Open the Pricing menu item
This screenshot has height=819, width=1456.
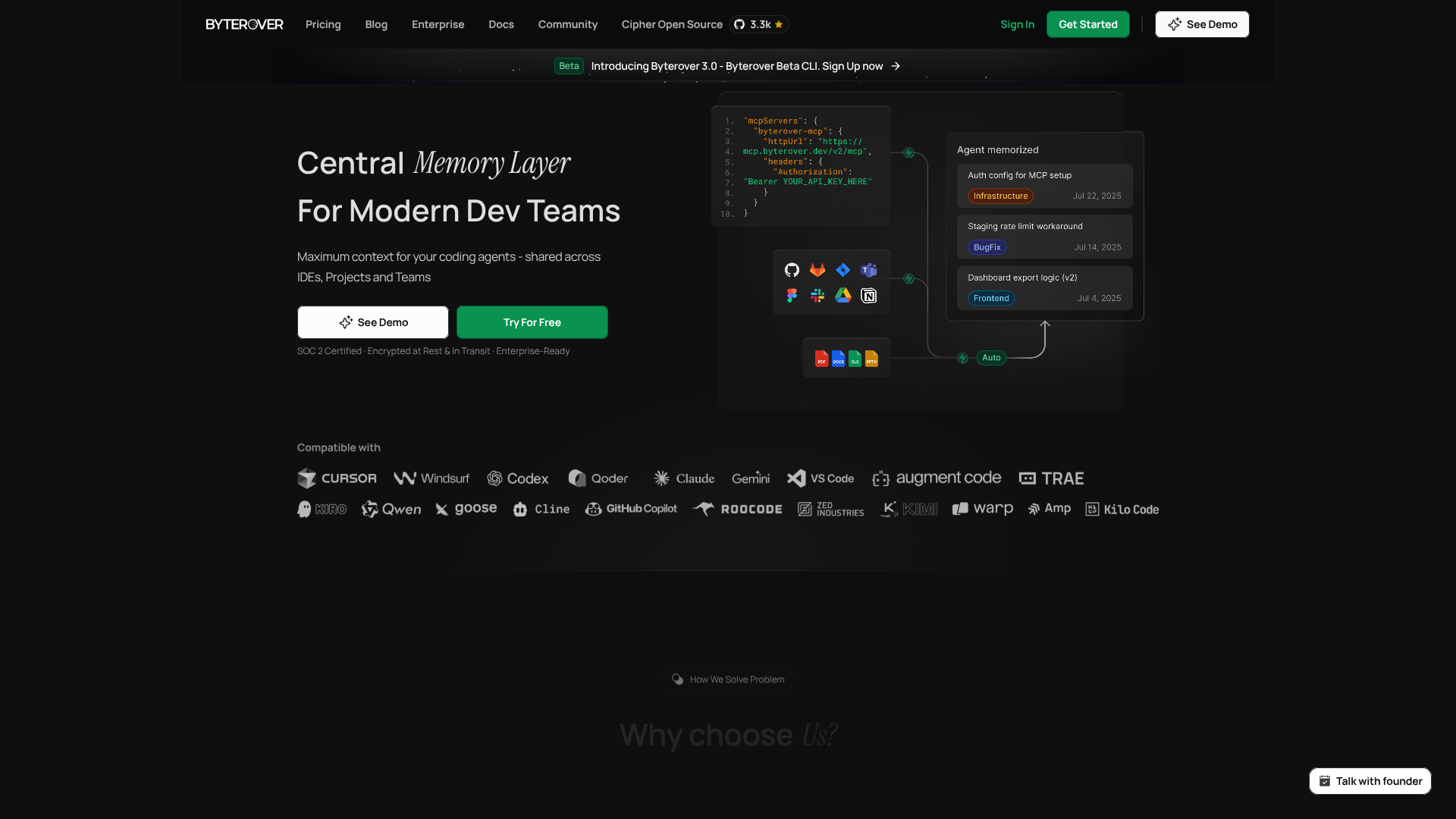(323, 24)
